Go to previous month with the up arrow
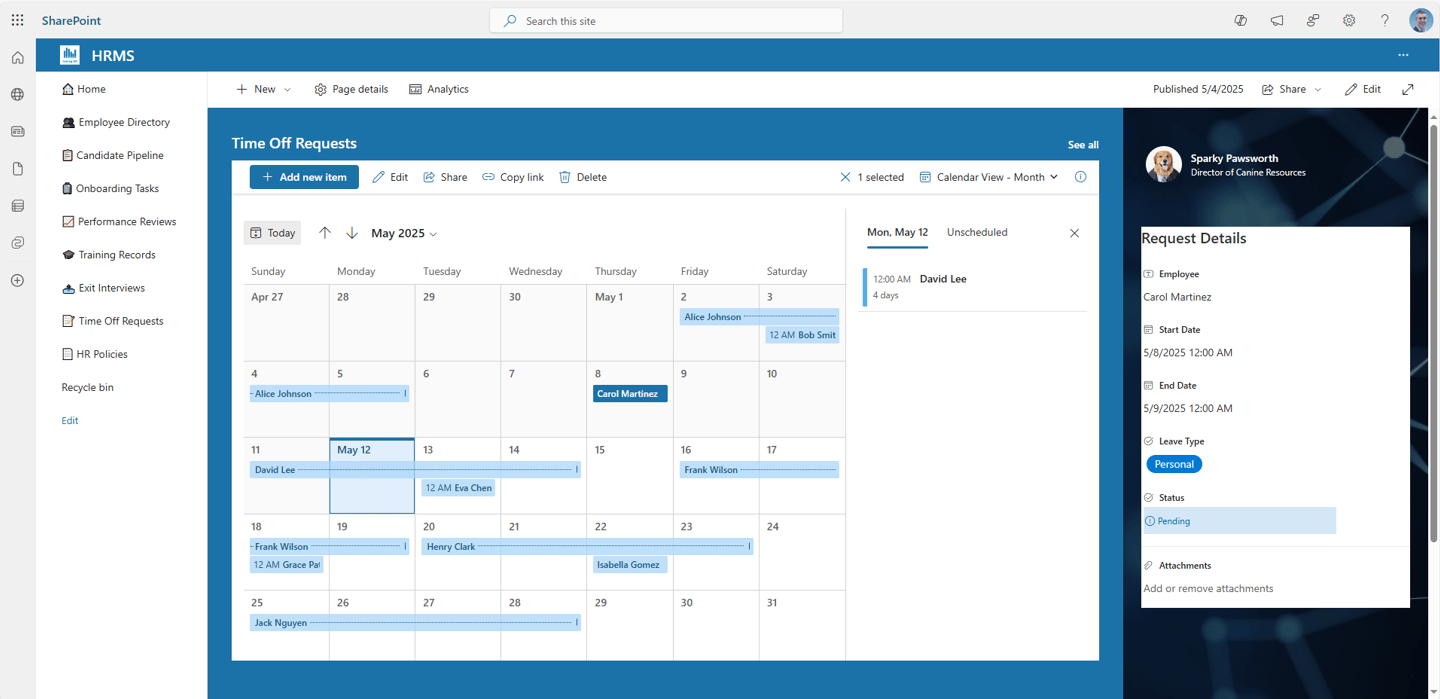This screenshot has width=1440, height=699. (x=325, y=232)
